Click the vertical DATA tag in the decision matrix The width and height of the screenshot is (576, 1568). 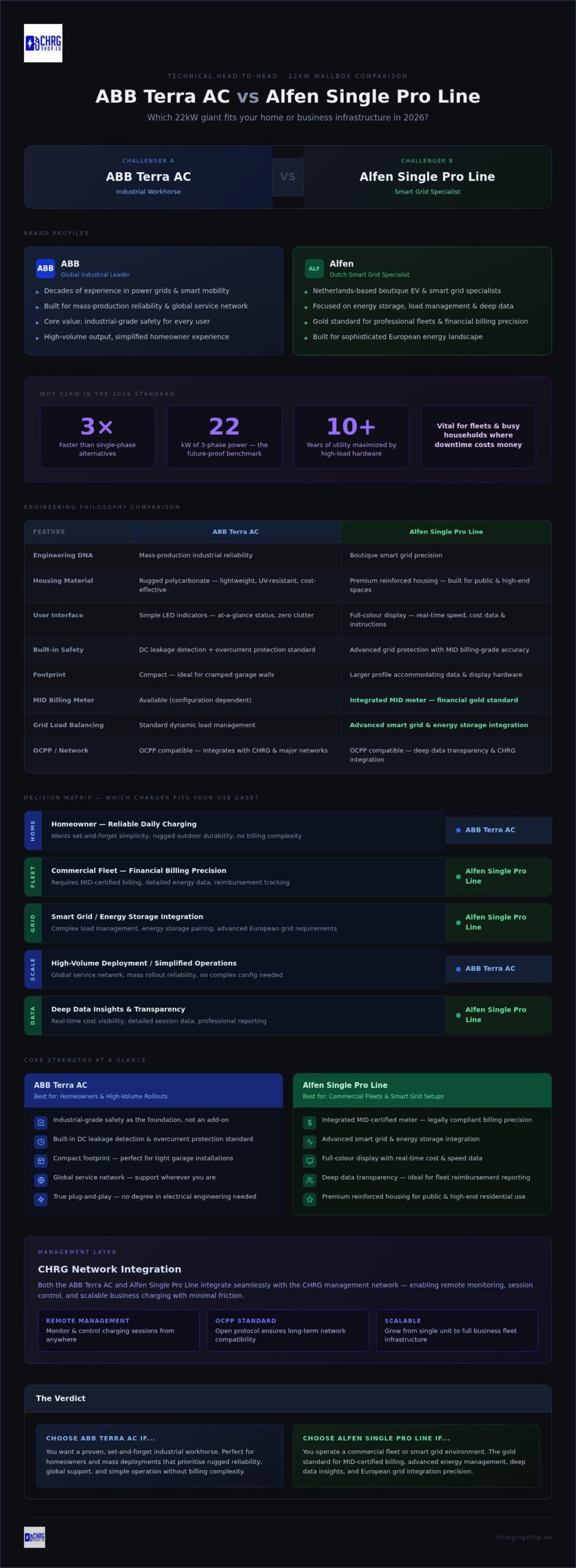(33, 1015)
